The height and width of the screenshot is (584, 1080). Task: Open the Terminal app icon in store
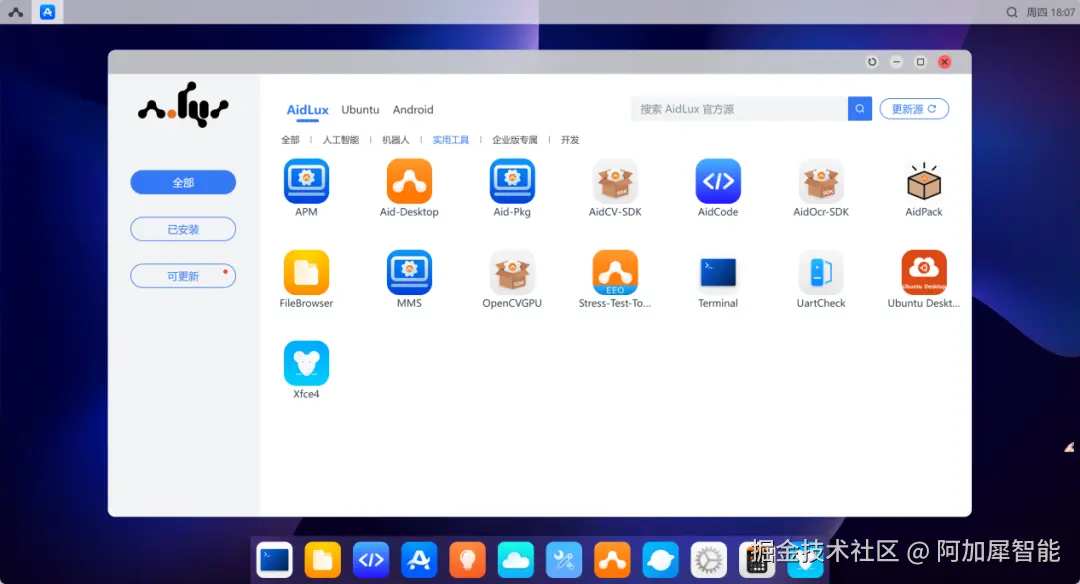pos(718,272)
